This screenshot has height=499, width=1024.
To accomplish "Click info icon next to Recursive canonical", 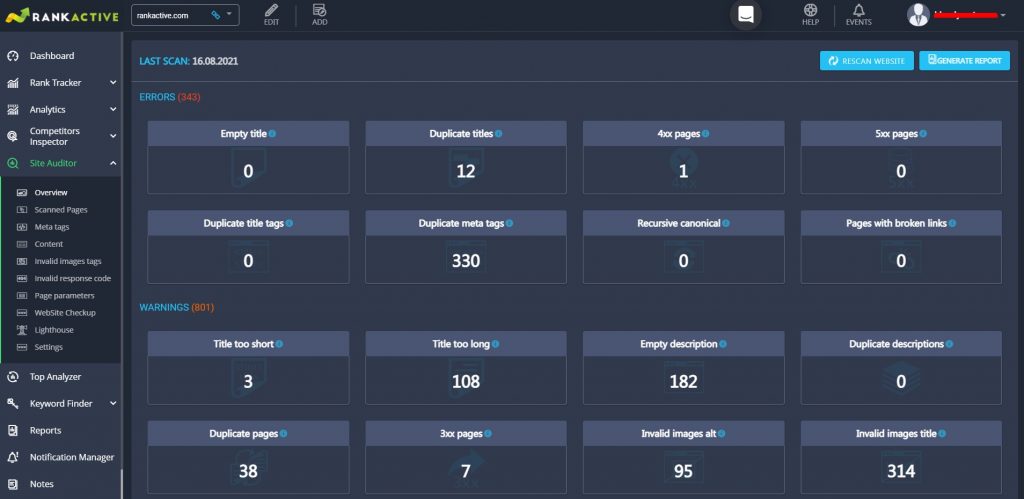I will [726, 223].
